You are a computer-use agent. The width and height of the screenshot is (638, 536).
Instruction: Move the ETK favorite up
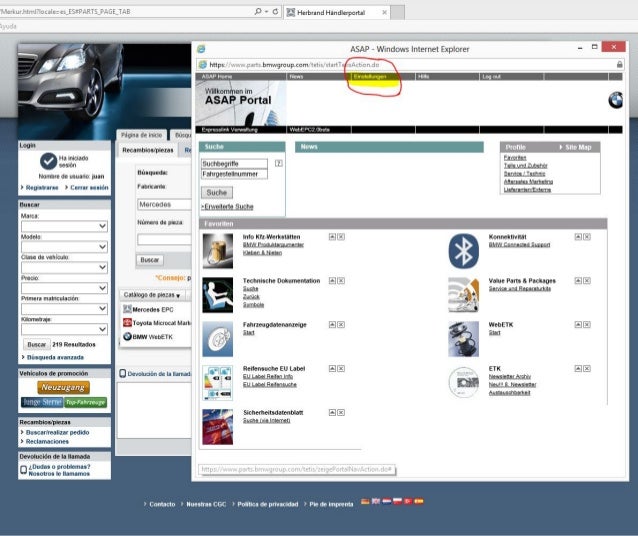click(x=578, y=369)
